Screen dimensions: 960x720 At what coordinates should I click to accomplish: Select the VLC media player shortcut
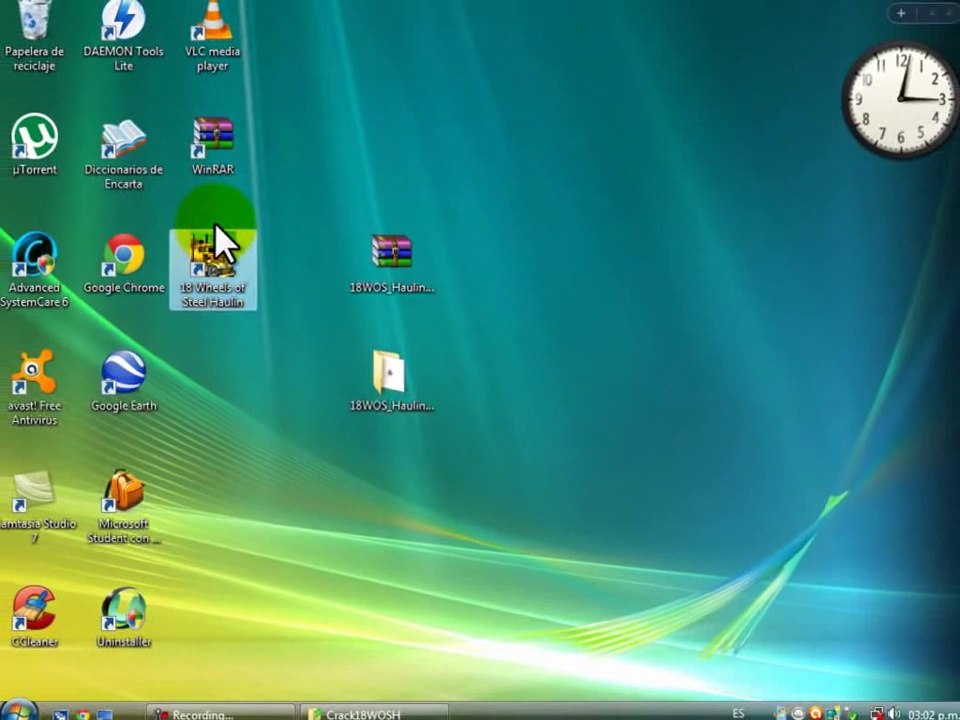tap(212, 37)
